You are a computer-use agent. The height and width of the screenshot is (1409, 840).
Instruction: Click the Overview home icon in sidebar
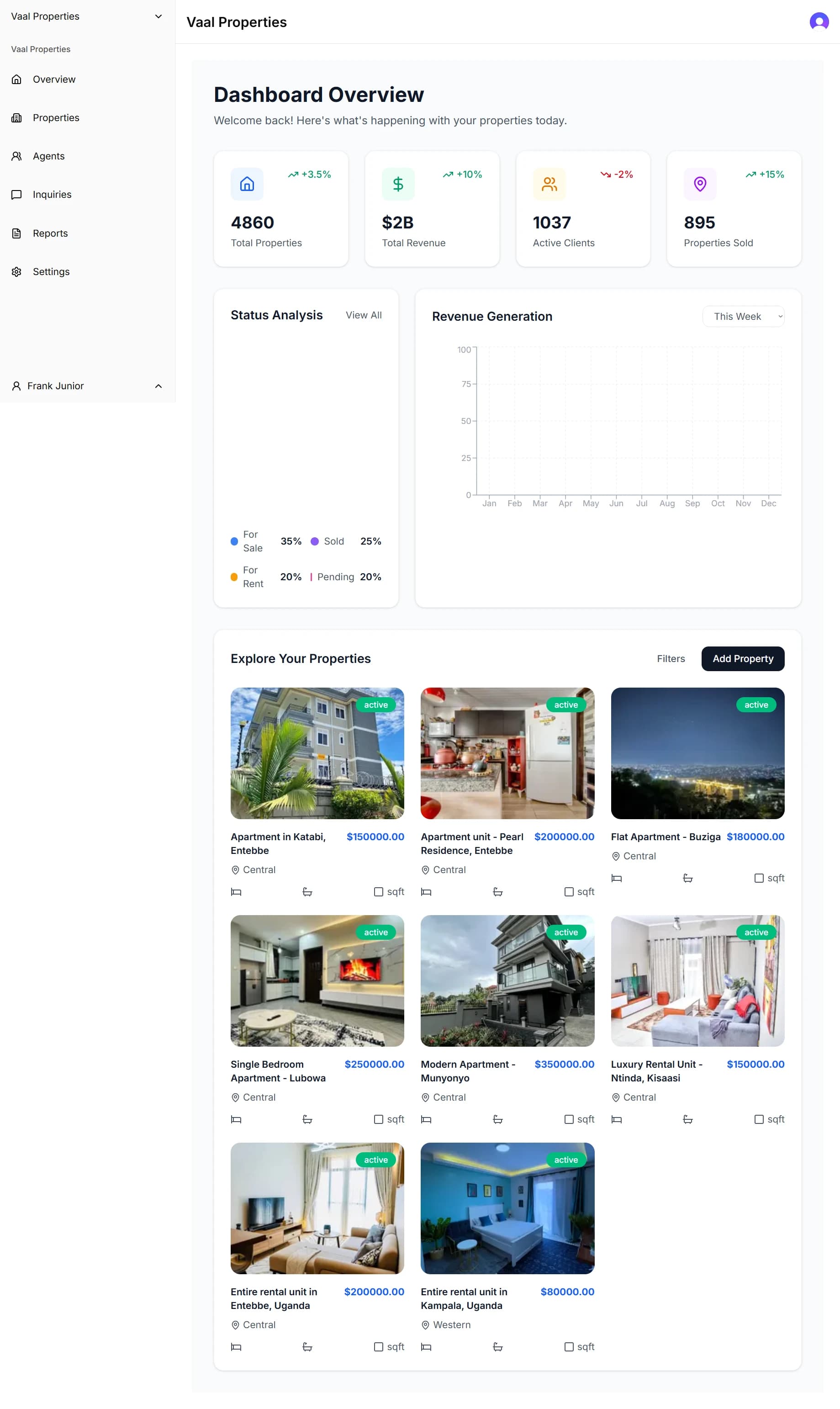(x=16, y=79)
